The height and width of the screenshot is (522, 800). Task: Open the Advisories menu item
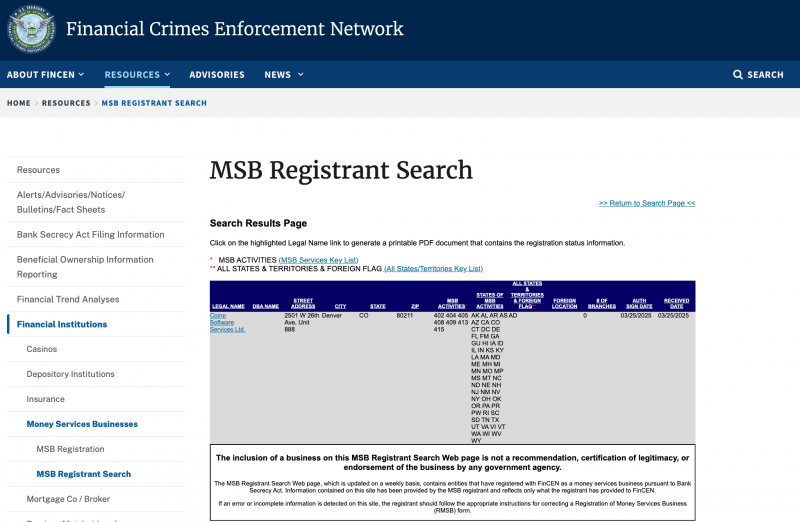tap(217, 75)
